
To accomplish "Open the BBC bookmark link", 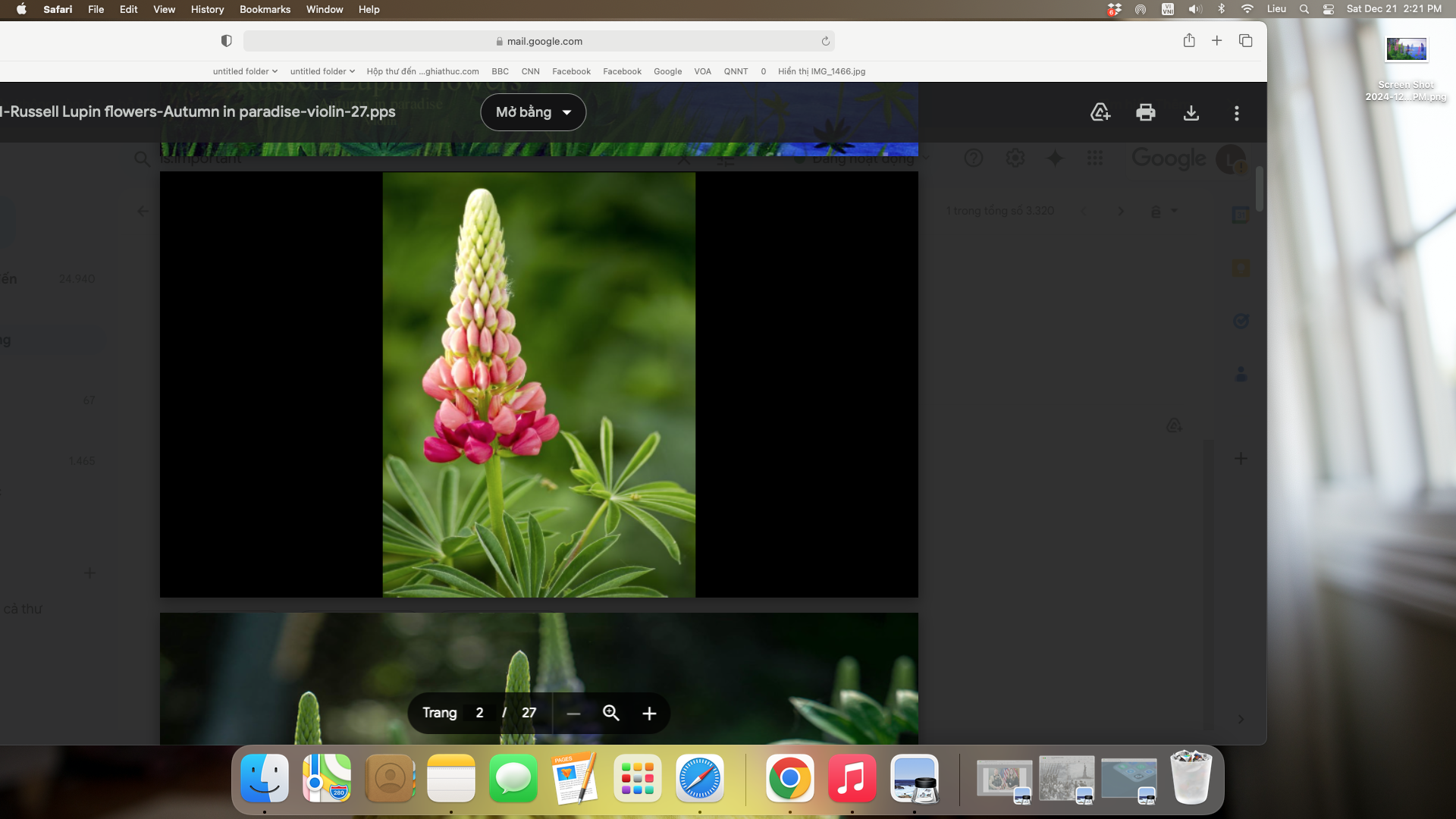I will click(500, 71).
